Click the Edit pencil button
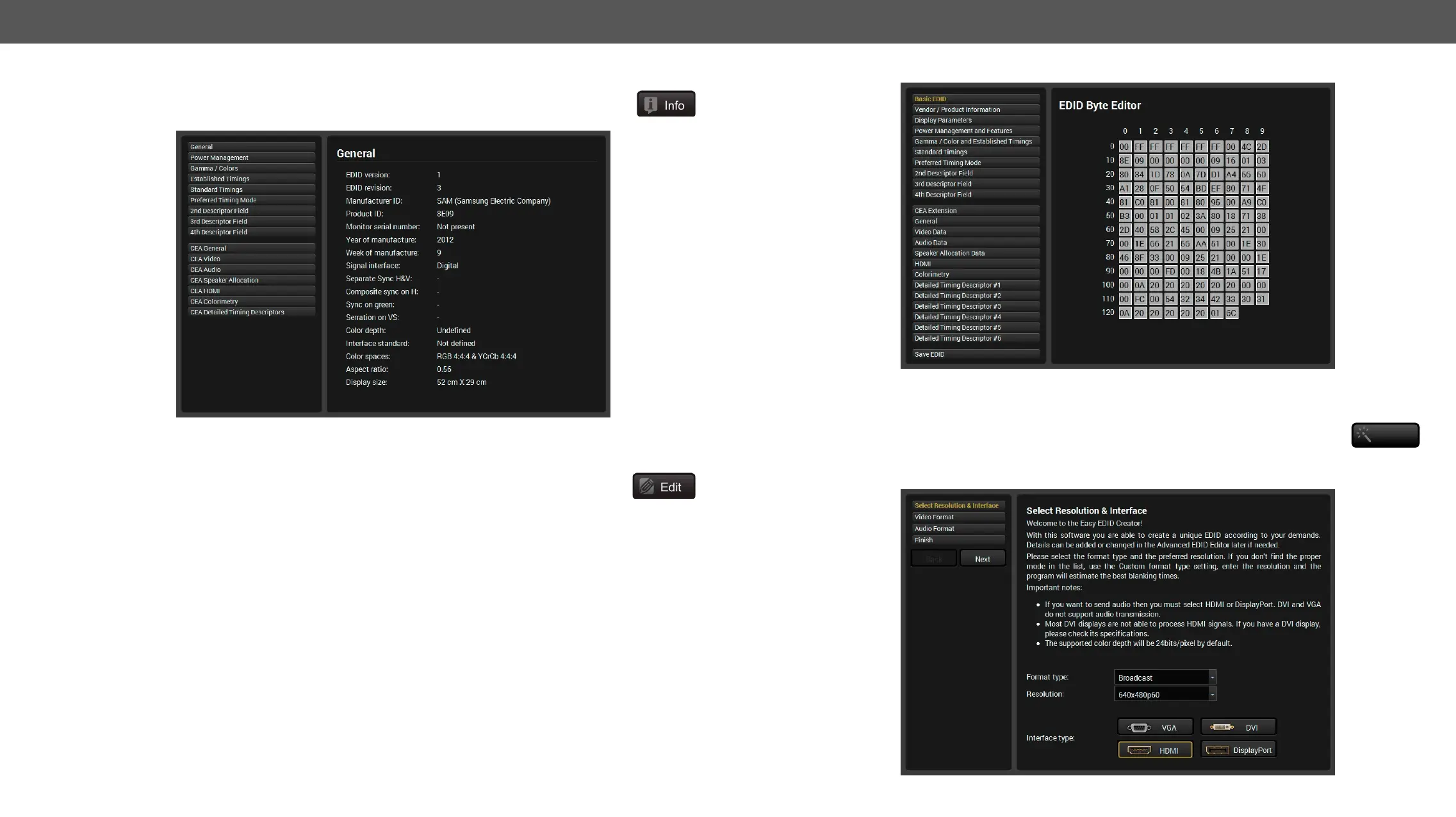The width and height of the screenshot is (1456, 817). 664,486
